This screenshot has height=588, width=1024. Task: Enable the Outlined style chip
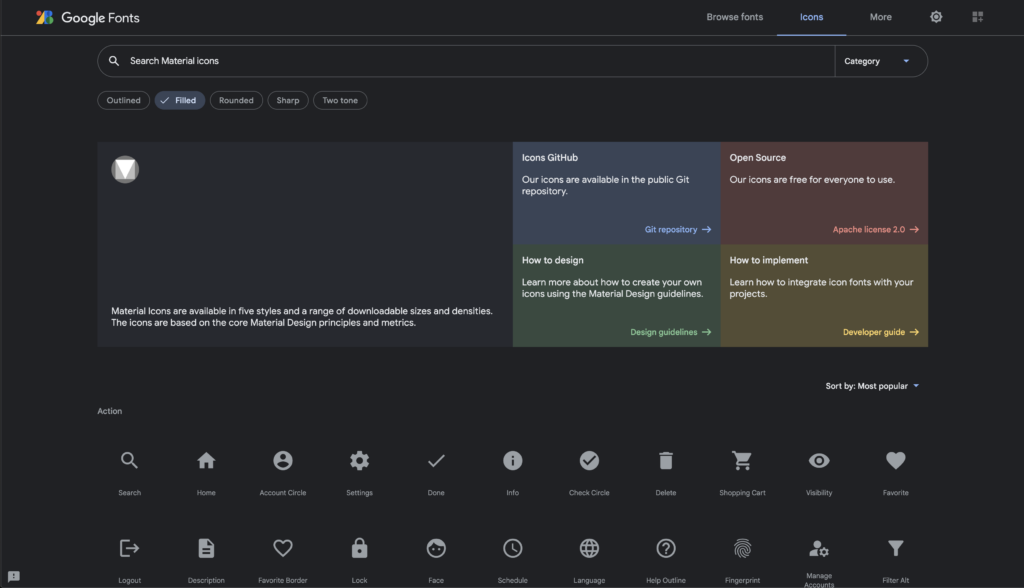[124, 100]
